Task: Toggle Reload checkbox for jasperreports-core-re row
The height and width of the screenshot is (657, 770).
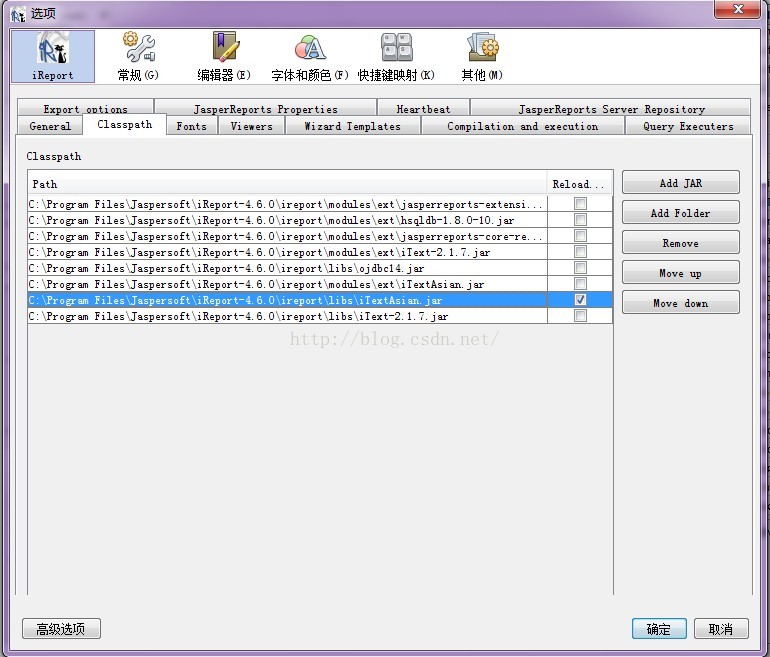Action: [580, 236]
